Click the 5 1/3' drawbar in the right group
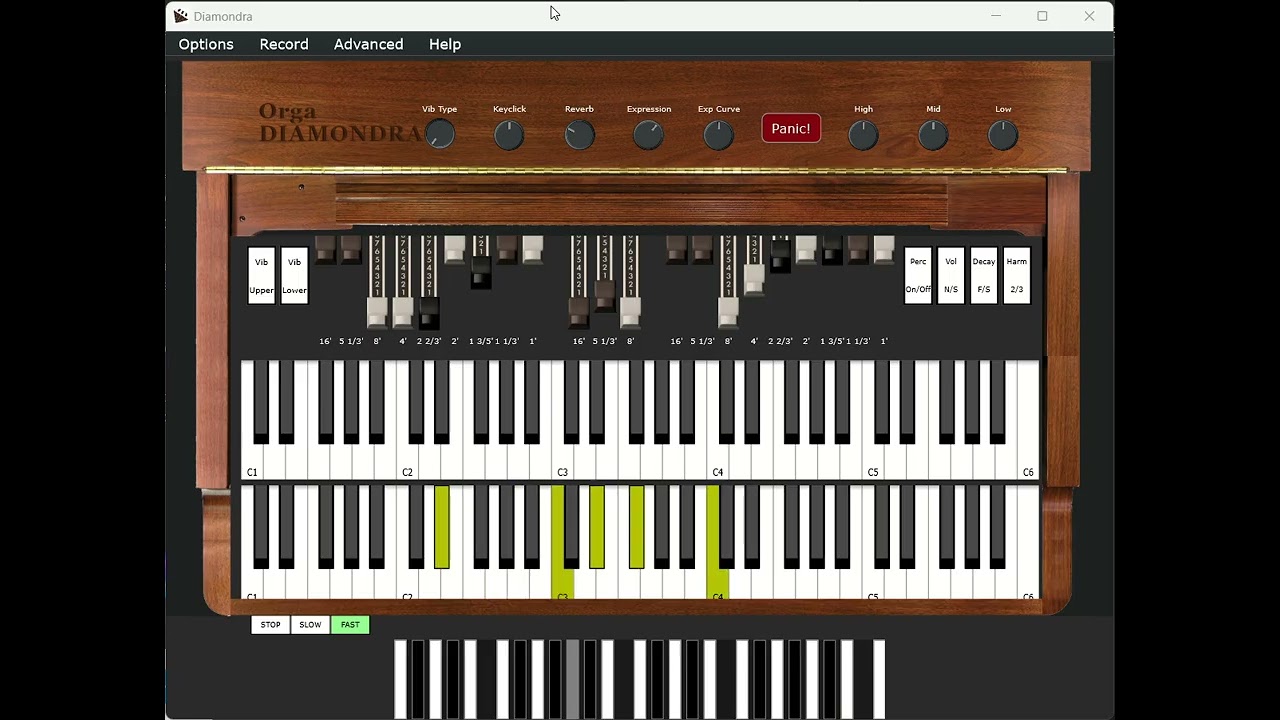 (x=703, y=250)
